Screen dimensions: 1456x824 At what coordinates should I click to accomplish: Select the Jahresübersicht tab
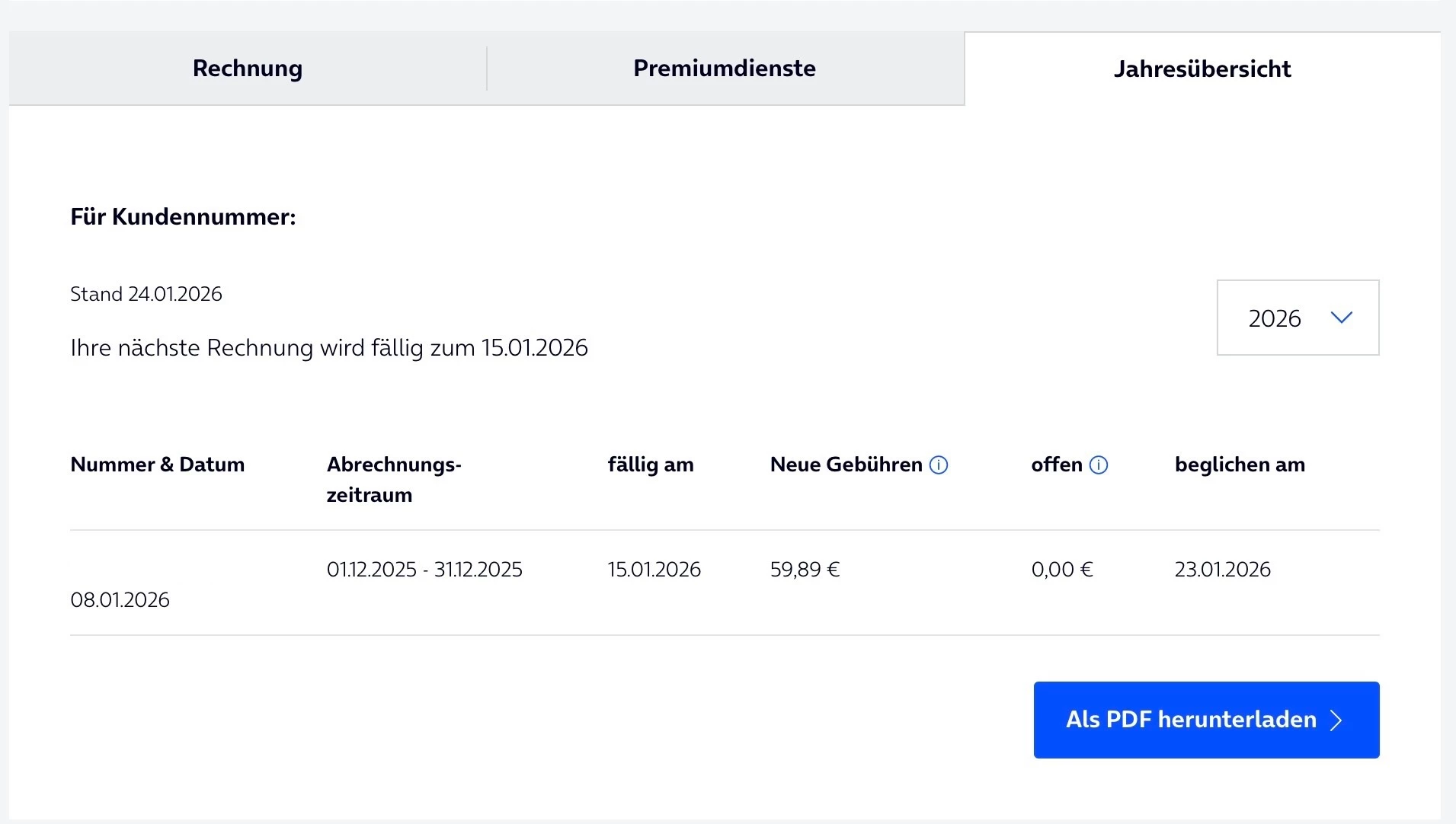(1202, 69)
